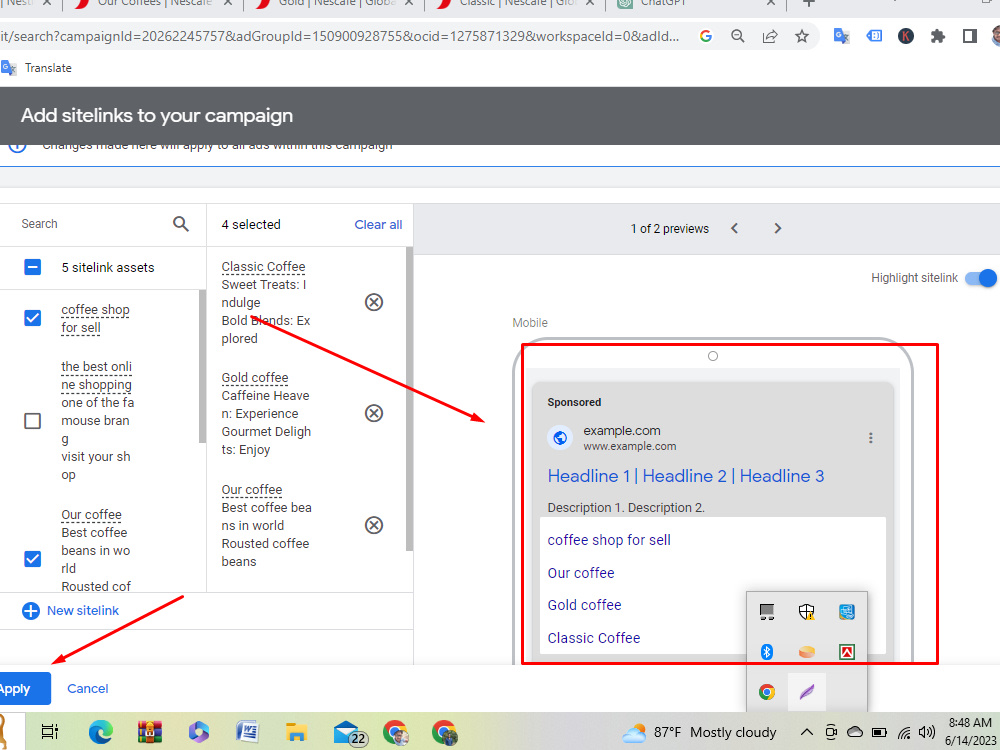Toggle the 5 sitelink assets select-all checkbox
The image size is (1000, 750).
click(33, 267)
